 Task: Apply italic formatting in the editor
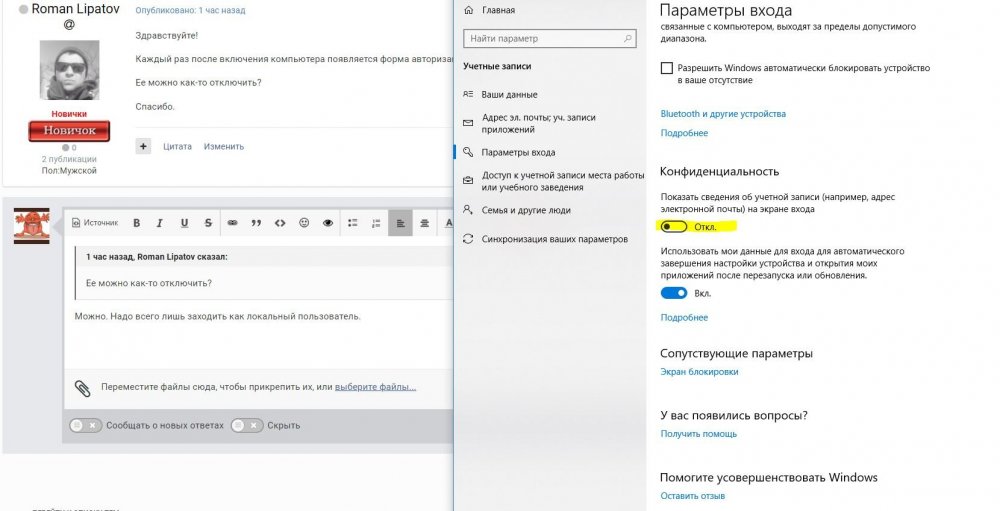160,223
